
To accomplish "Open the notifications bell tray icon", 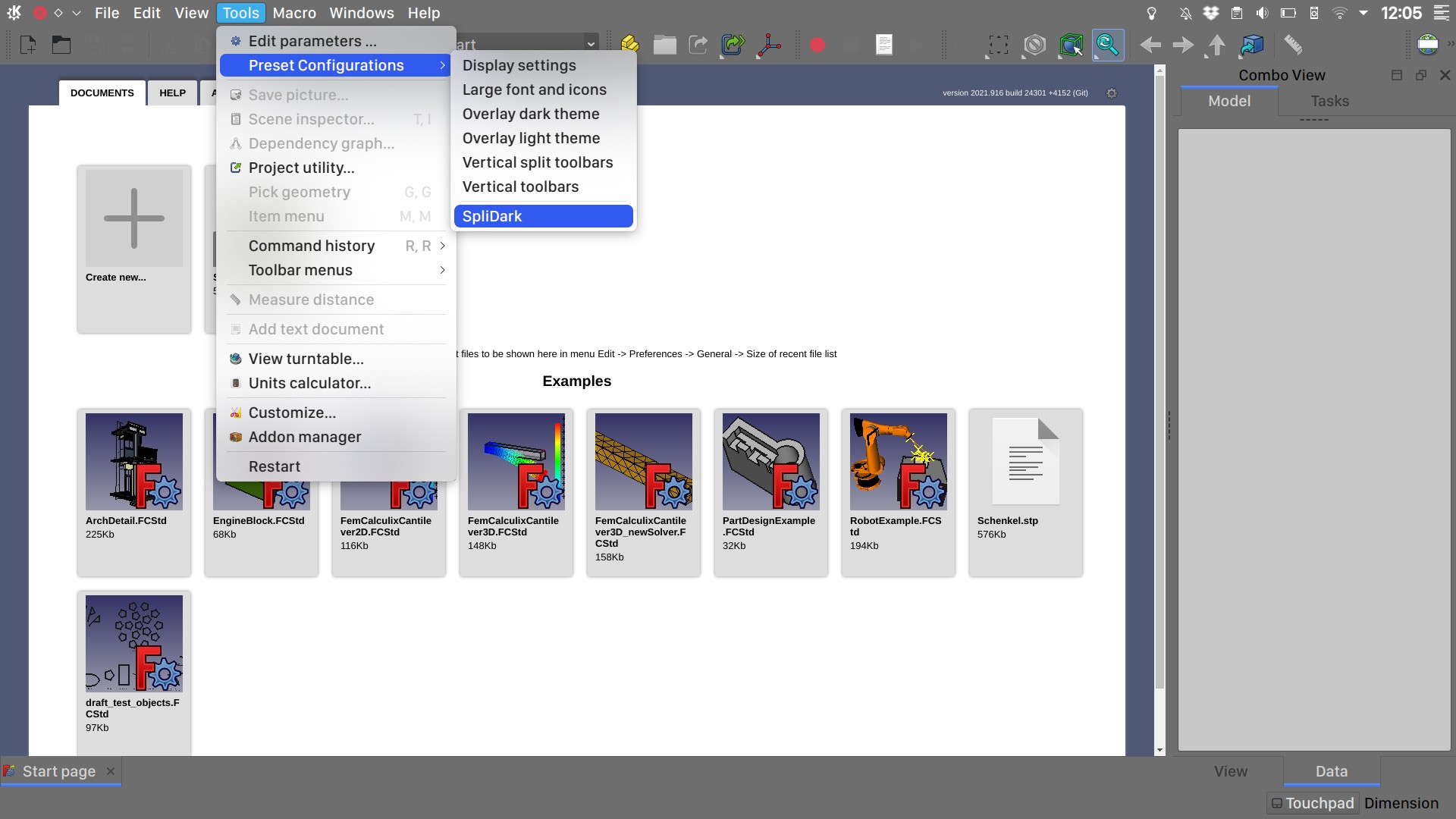I will click(x=1185, y=13).
